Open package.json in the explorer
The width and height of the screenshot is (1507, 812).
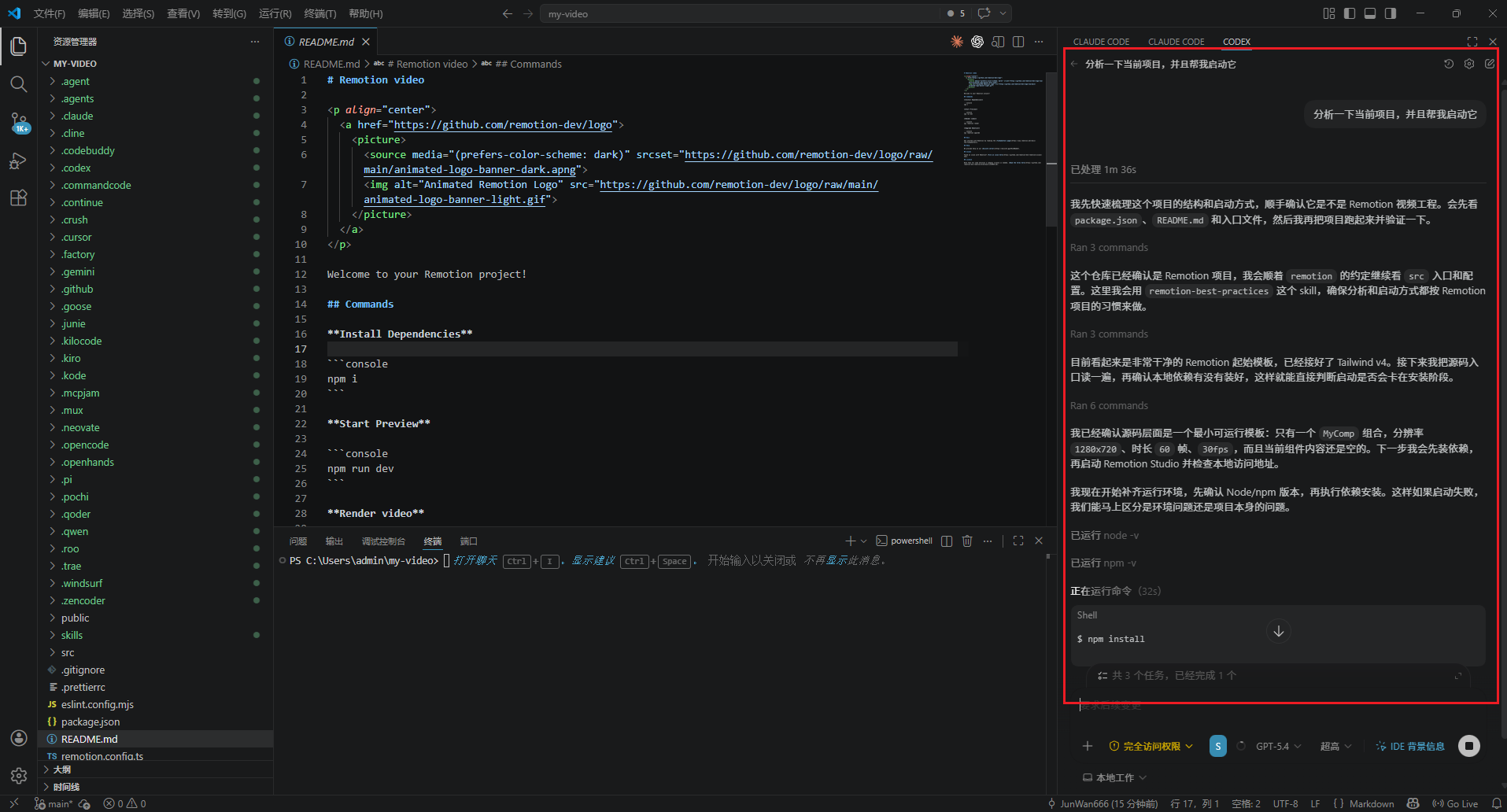point(90,722)
